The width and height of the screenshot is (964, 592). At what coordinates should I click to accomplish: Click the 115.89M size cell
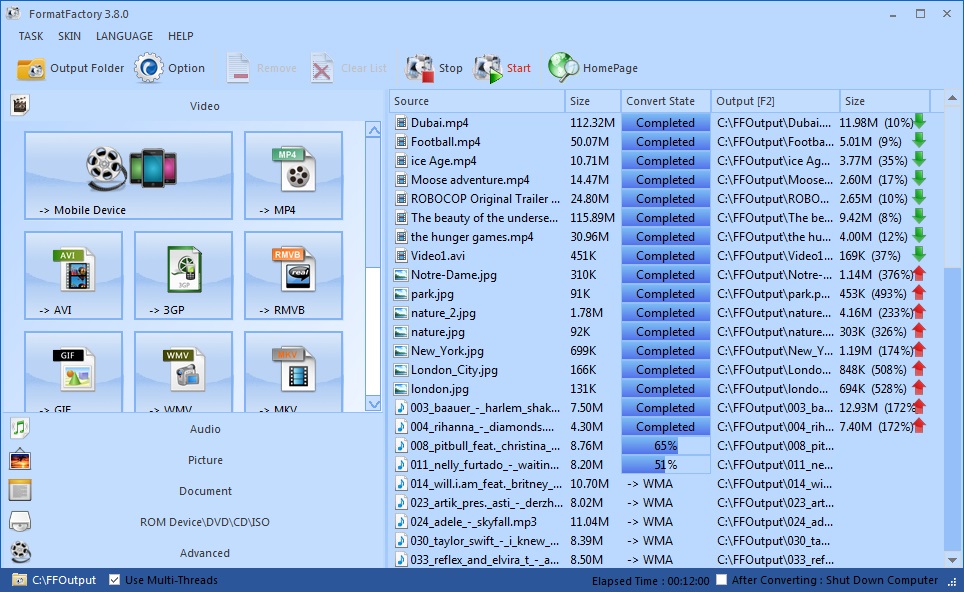click(592, 218)
